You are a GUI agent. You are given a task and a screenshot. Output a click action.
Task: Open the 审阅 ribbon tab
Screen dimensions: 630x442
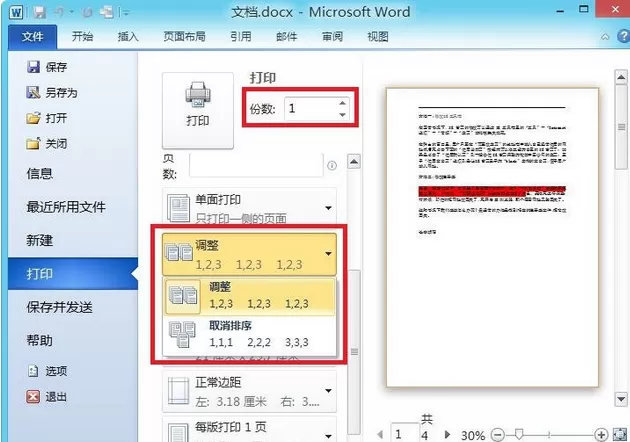tap(332, 37)
